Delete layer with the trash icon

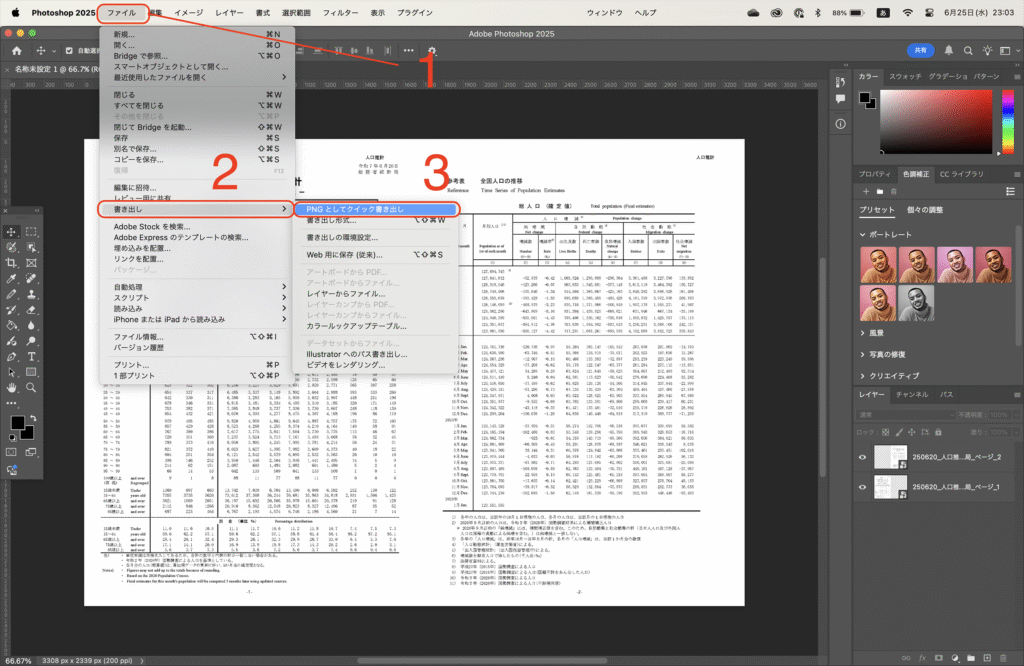(1003, 658)
